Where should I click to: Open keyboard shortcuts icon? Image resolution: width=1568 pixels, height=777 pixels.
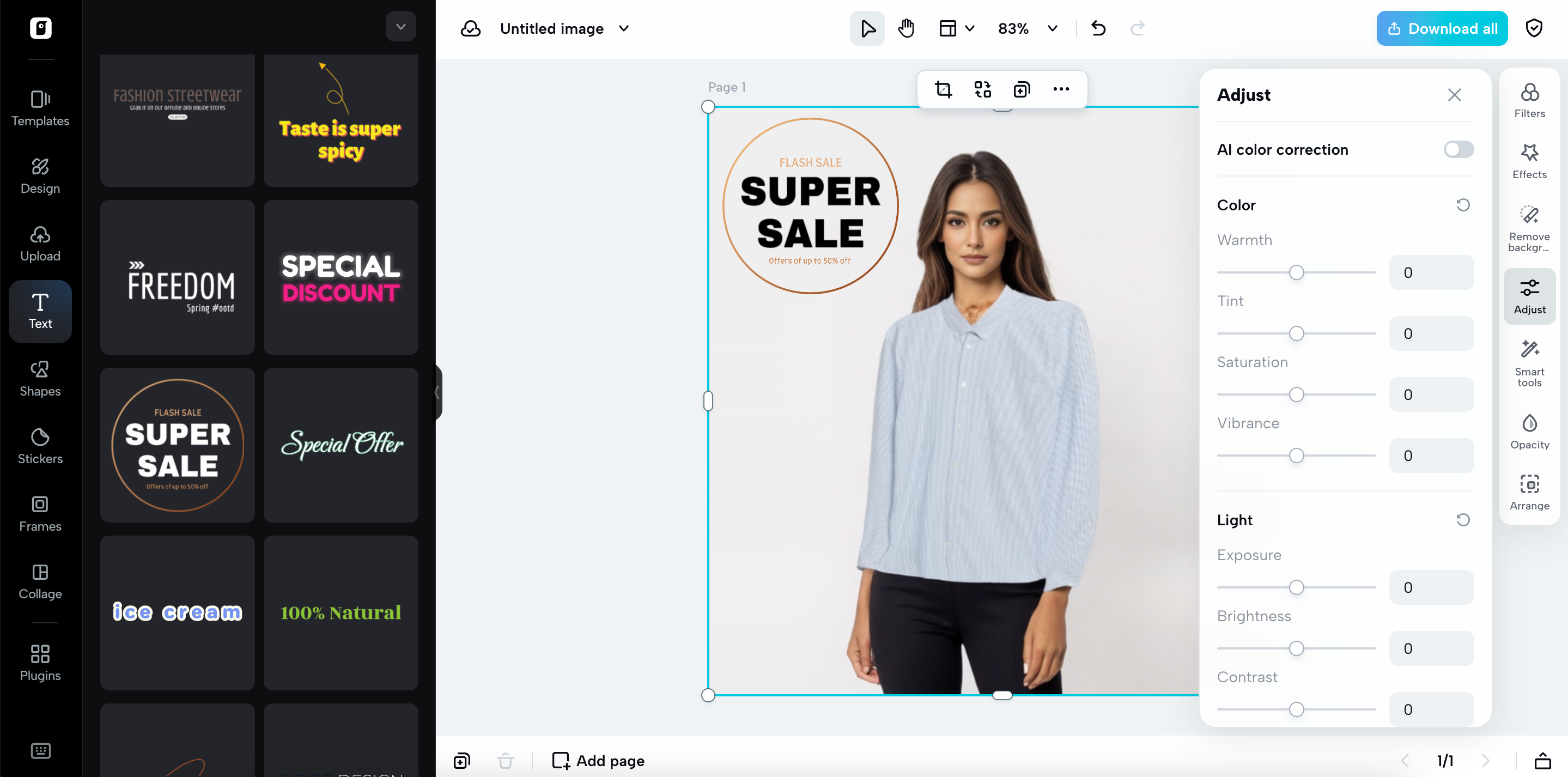pos(41,750)
